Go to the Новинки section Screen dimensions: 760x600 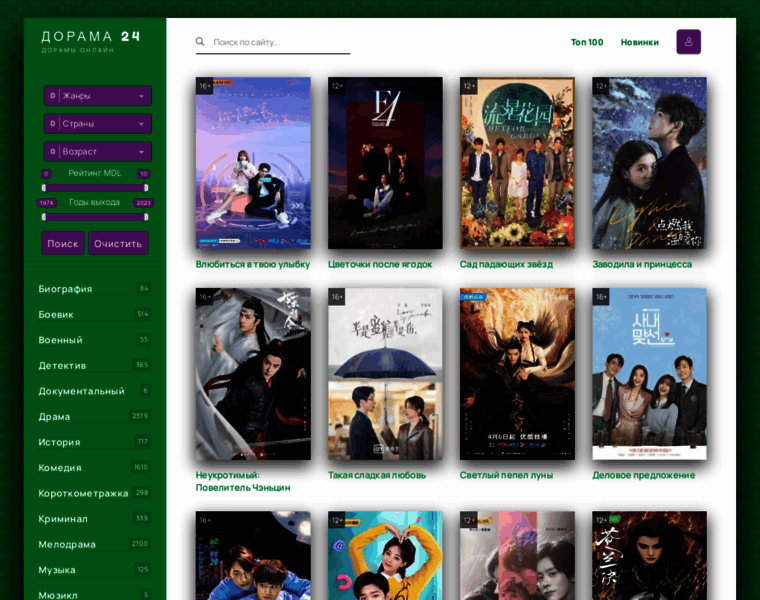click(x=639, y=42)
